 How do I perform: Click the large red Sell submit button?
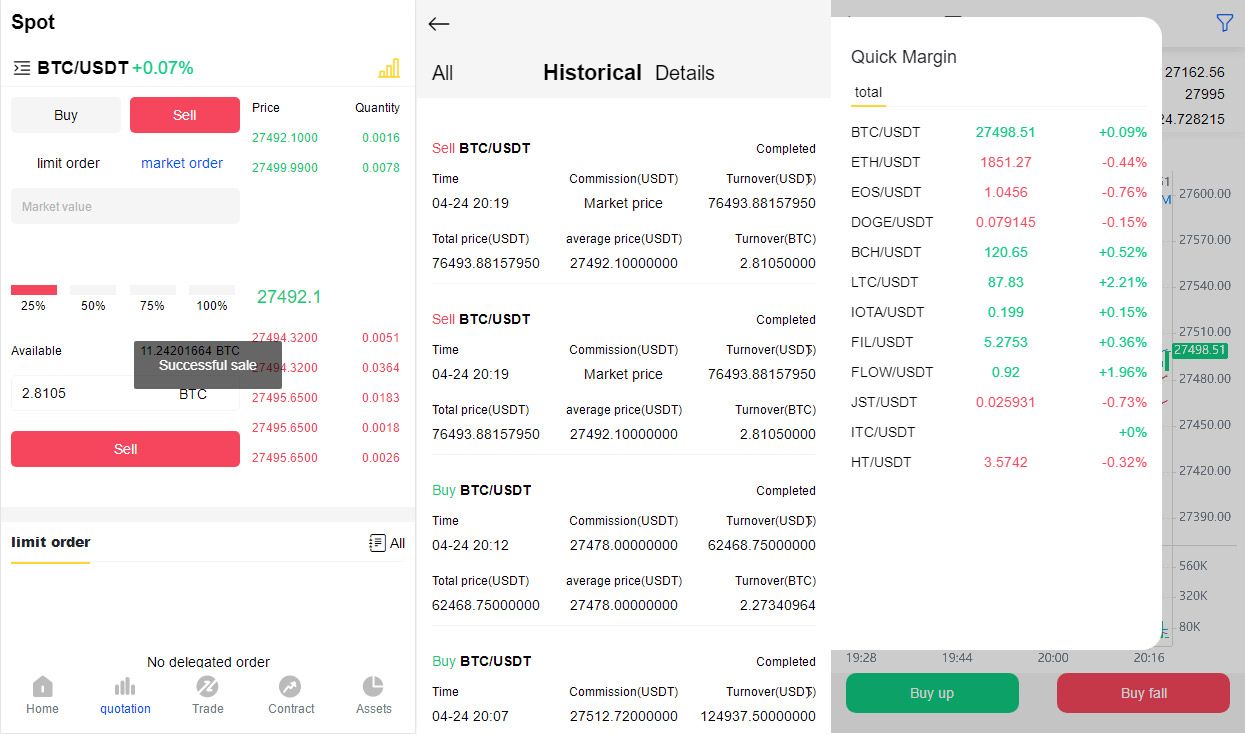125,449
